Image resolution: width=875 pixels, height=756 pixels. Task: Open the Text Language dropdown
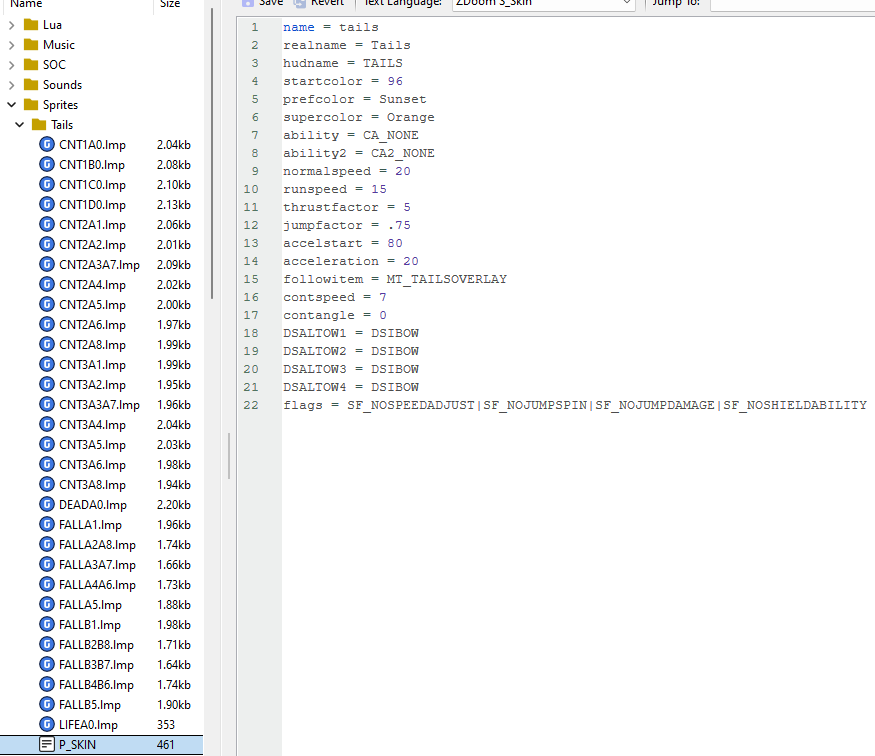(x=544, y=3)
